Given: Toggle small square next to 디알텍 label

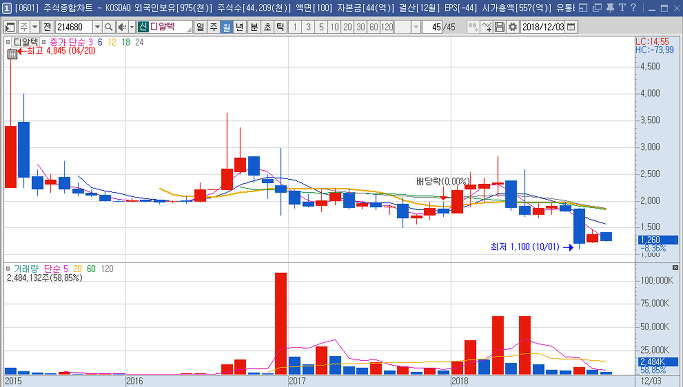Looking at the screenshot, I should click(8, 42).
